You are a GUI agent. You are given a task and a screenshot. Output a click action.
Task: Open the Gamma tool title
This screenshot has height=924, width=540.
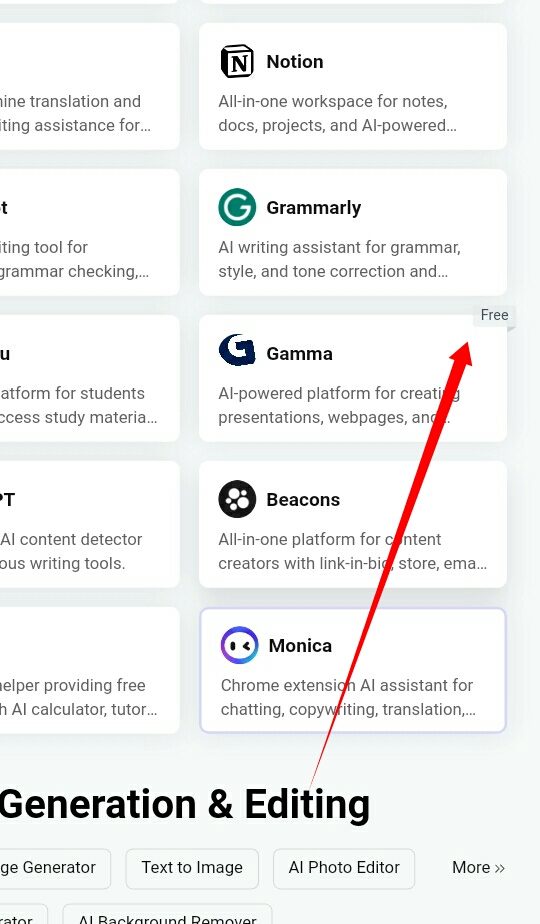299,354
